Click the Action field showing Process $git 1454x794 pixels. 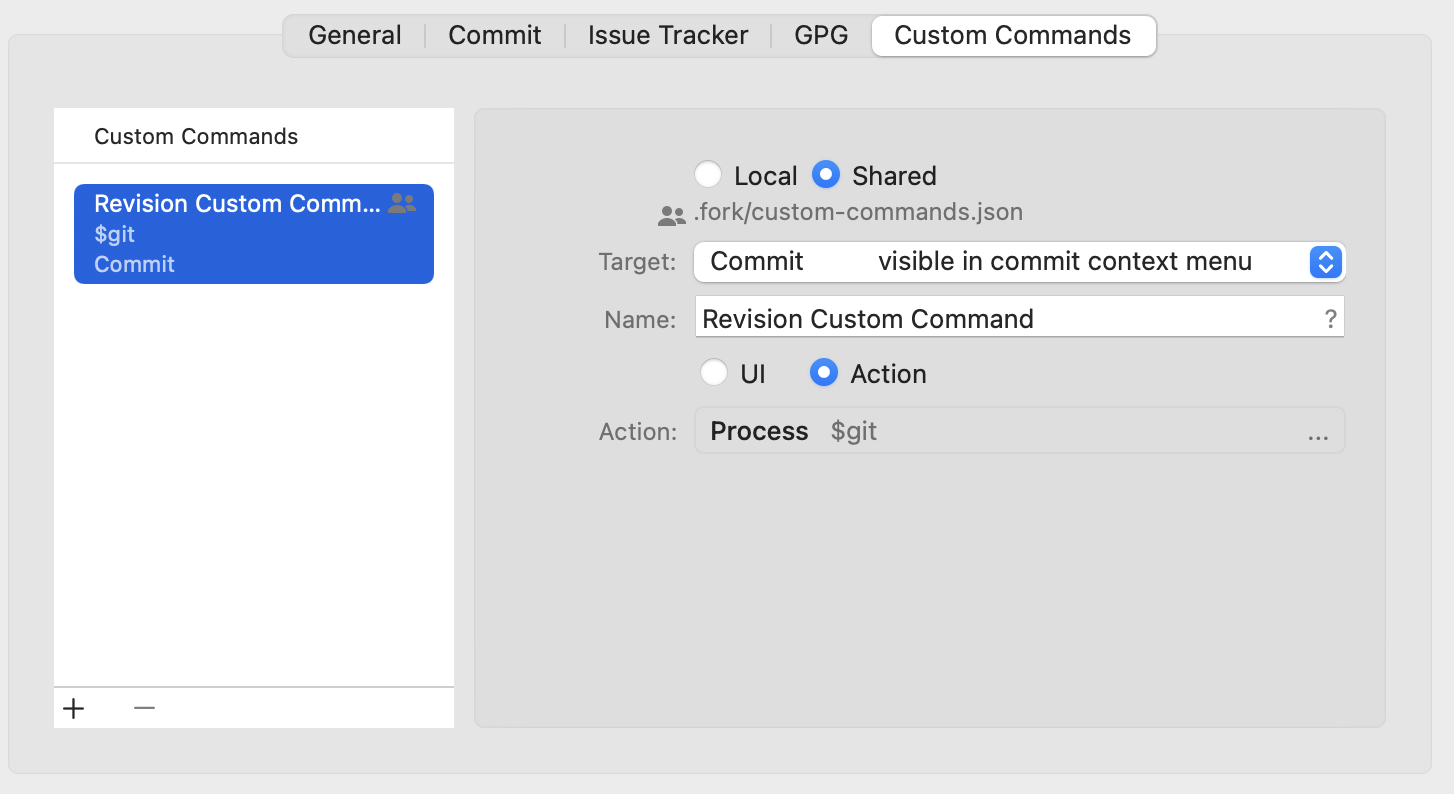[1000, 431]
